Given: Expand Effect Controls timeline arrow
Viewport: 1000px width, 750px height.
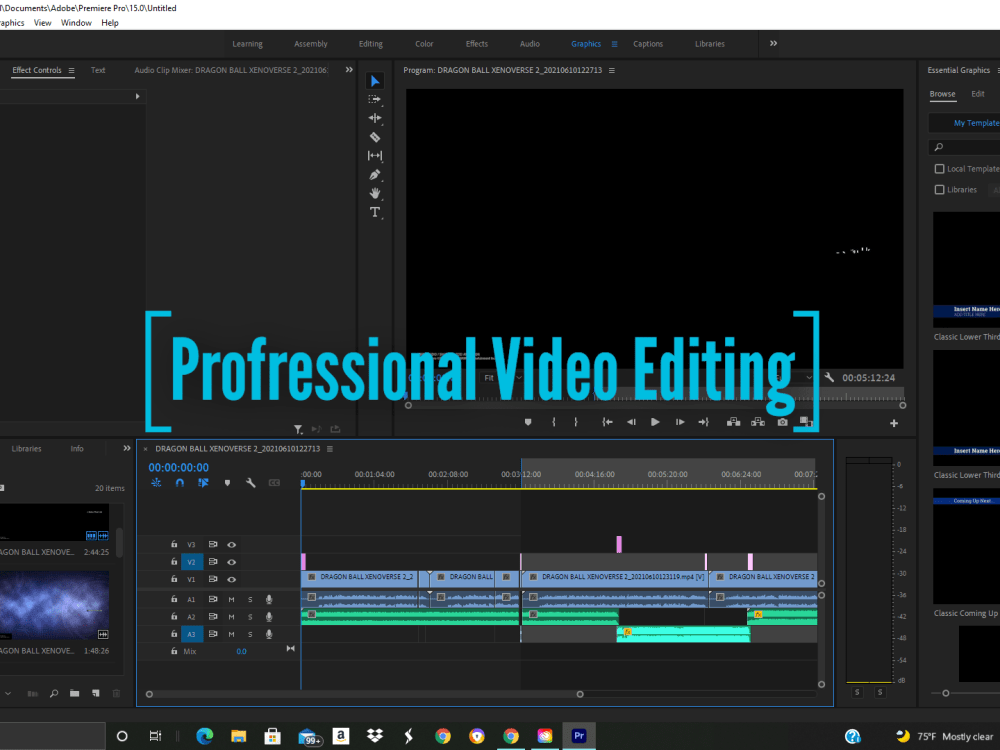Looking at the screenshot, I should [137, 96].
